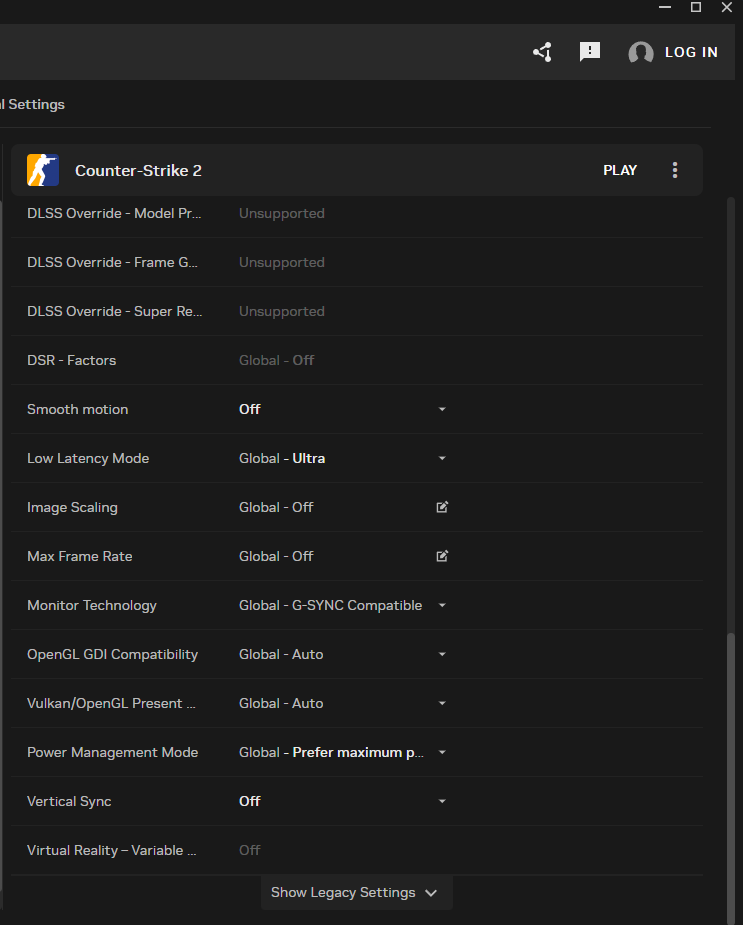This screenshot has height=925, width=743.
Task: Click the share icon in the header
Action: (542, 52)
